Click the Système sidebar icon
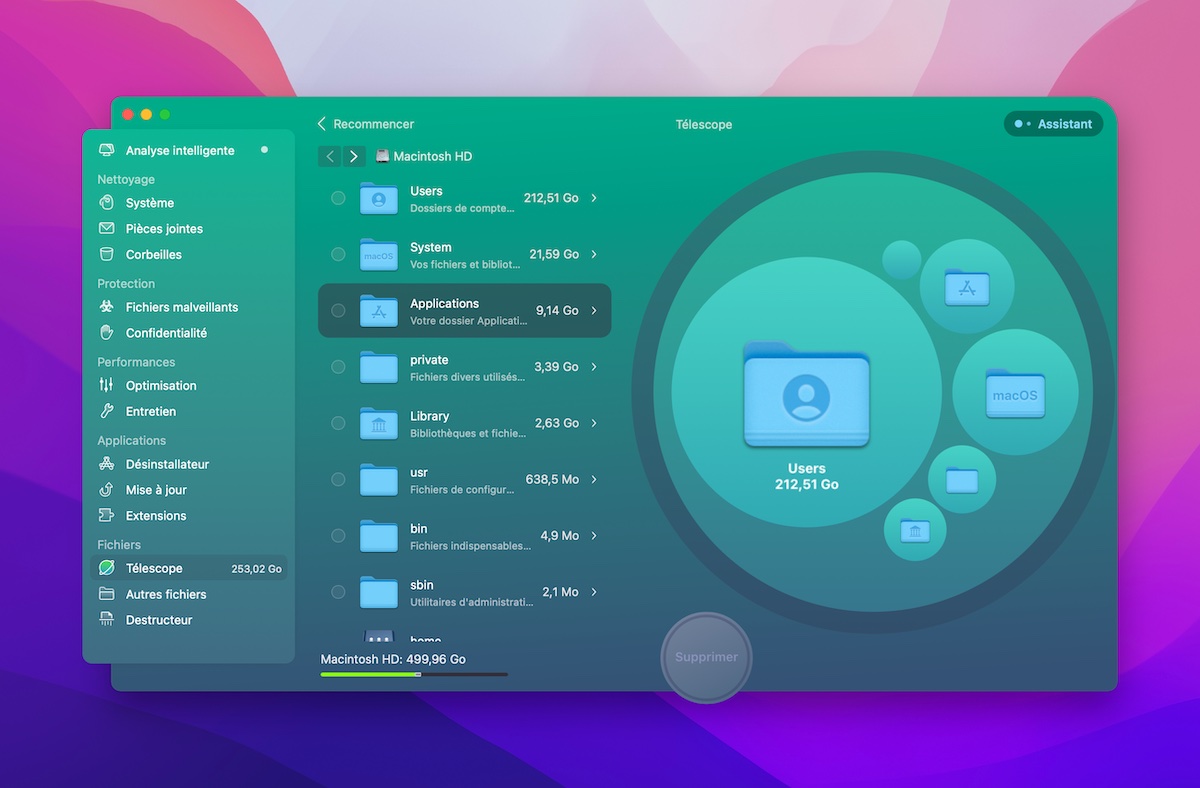Viewport: 1200px width, 788px height. coord(107,203)
